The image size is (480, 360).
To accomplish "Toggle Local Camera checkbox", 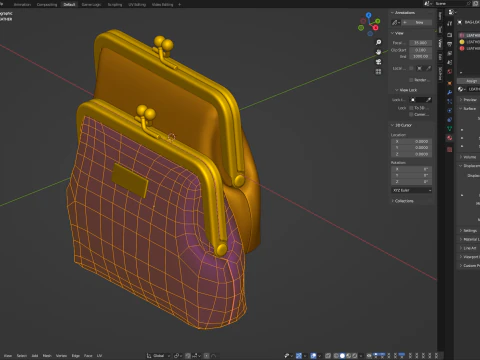I will coord(411,68).
